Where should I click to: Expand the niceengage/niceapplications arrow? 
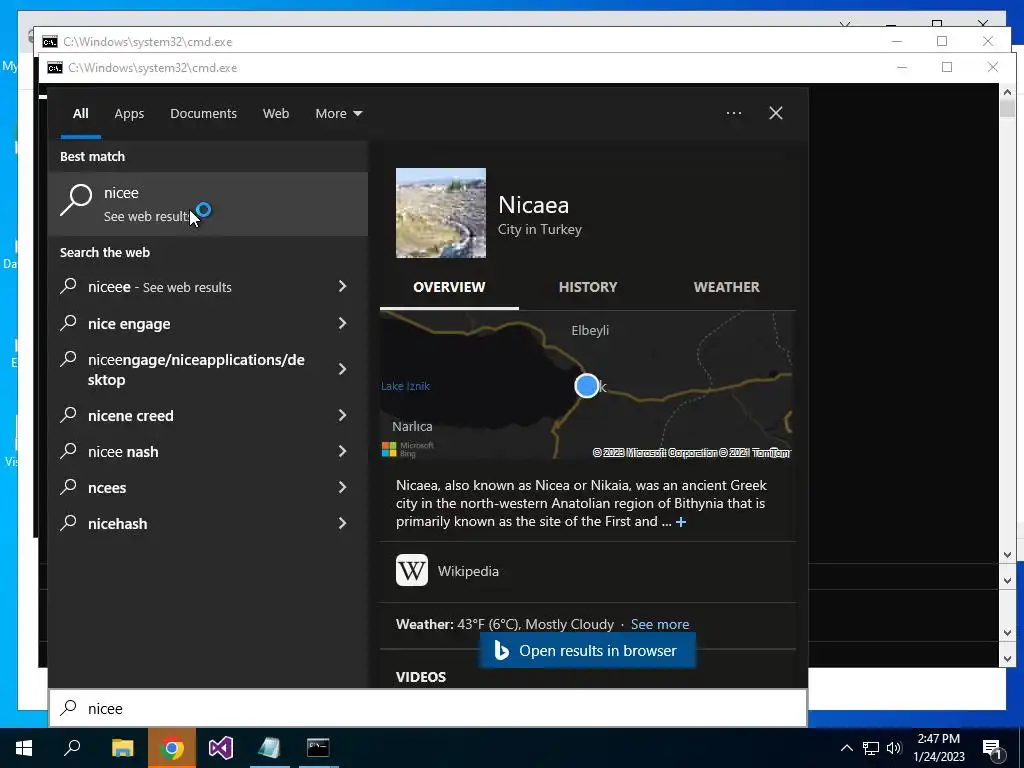pyautogui.click(x=342, y=370)
